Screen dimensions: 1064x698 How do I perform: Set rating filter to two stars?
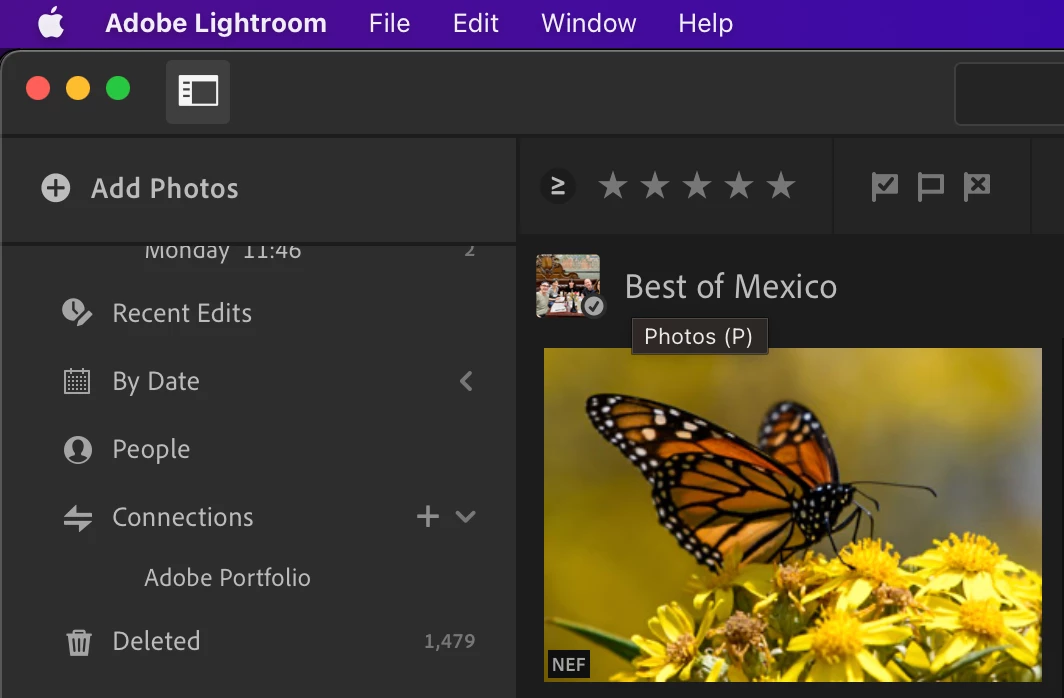(655, 185)
